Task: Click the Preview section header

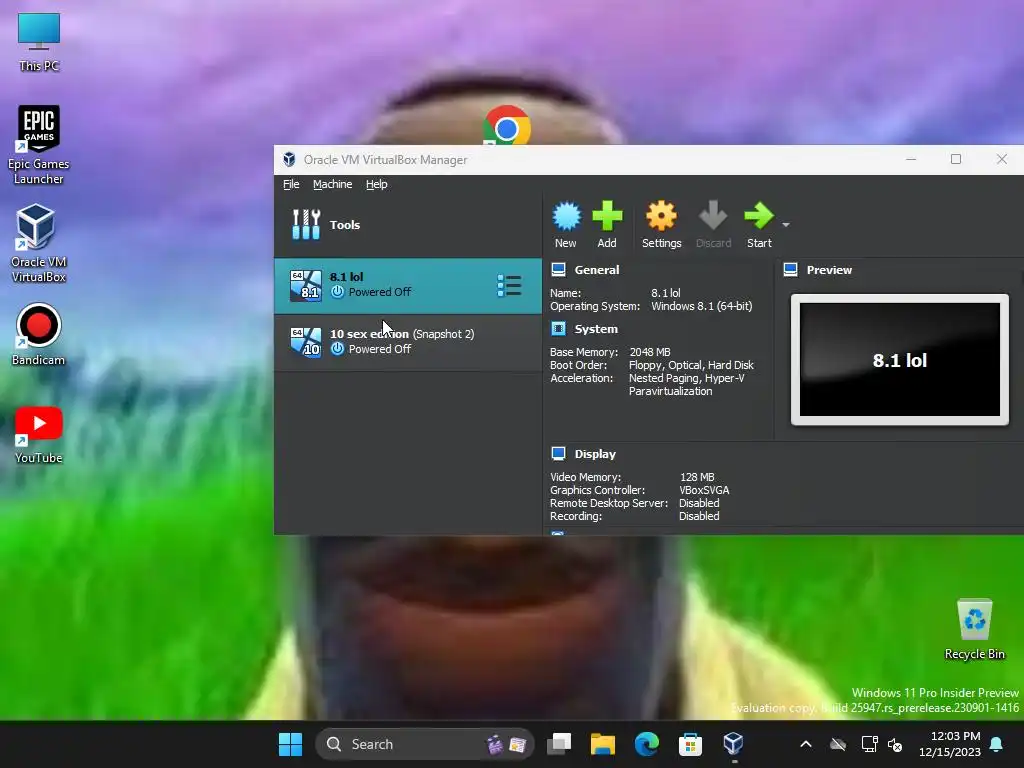Action: pos(829,270)
